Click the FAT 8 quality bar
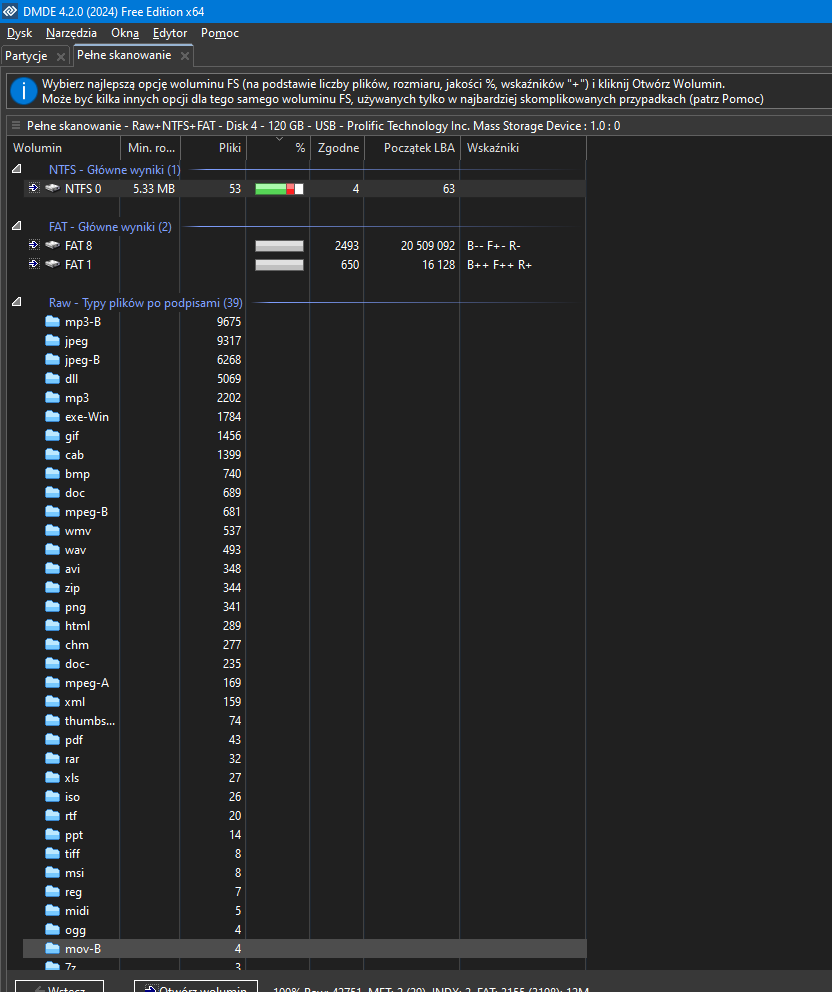 tap(279, 245)
